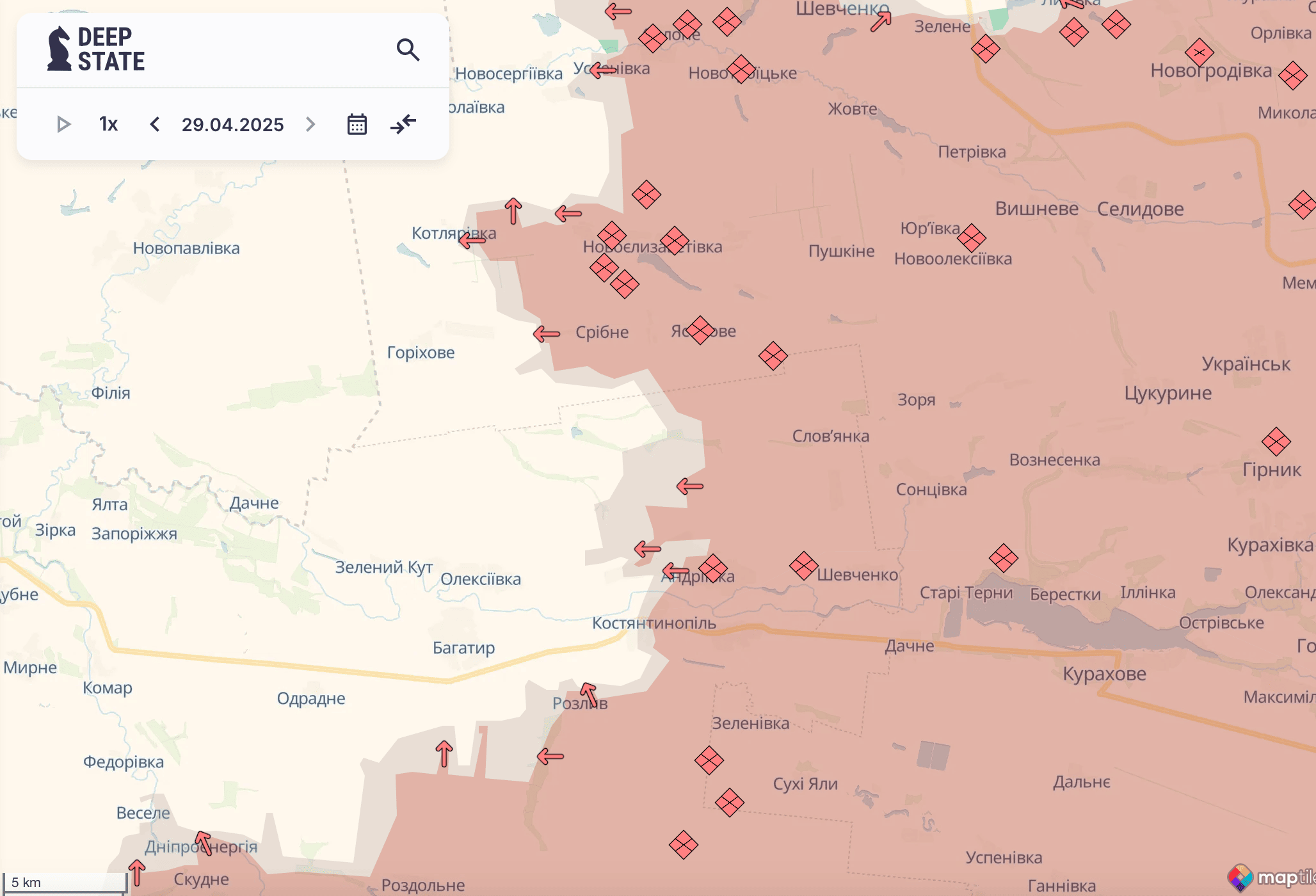
Task: Click the Селидове town label
Action: click(1140, 209)
